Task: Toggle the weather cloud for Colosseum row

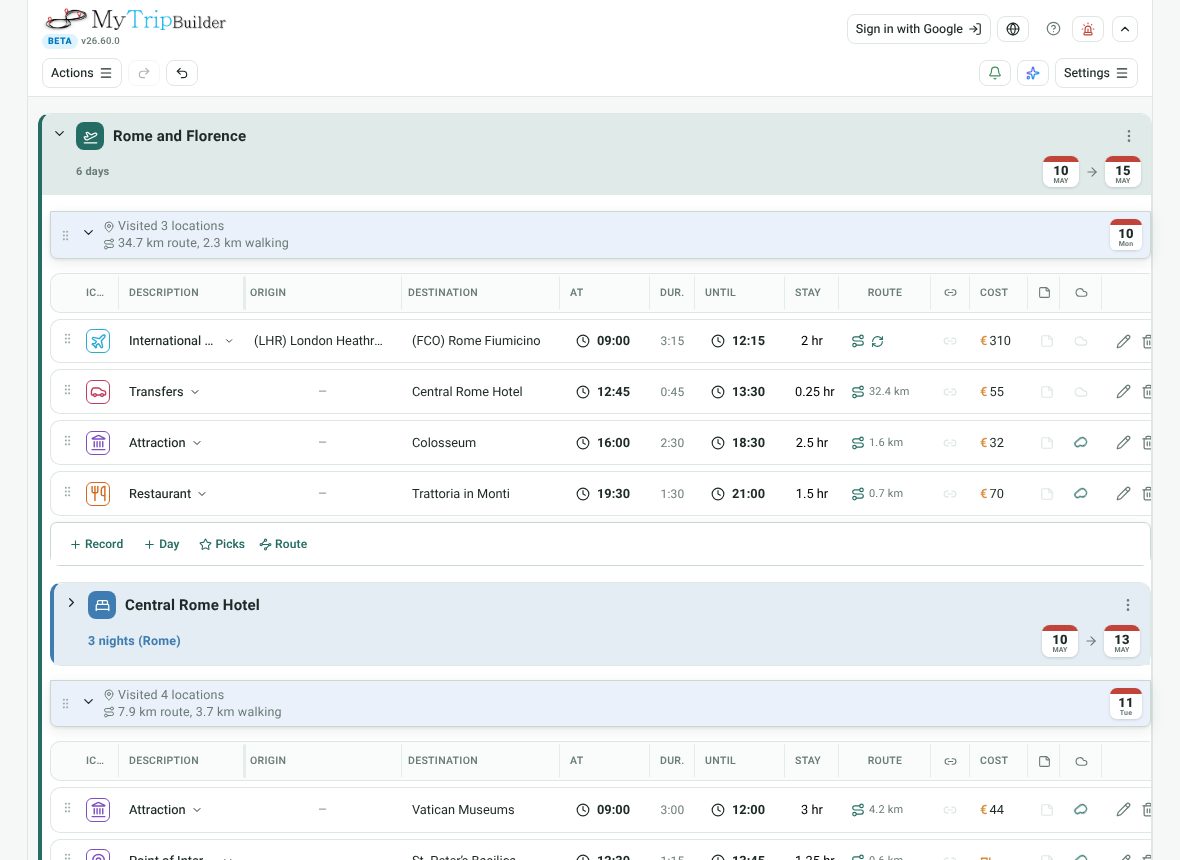Action: (1081, 442)
